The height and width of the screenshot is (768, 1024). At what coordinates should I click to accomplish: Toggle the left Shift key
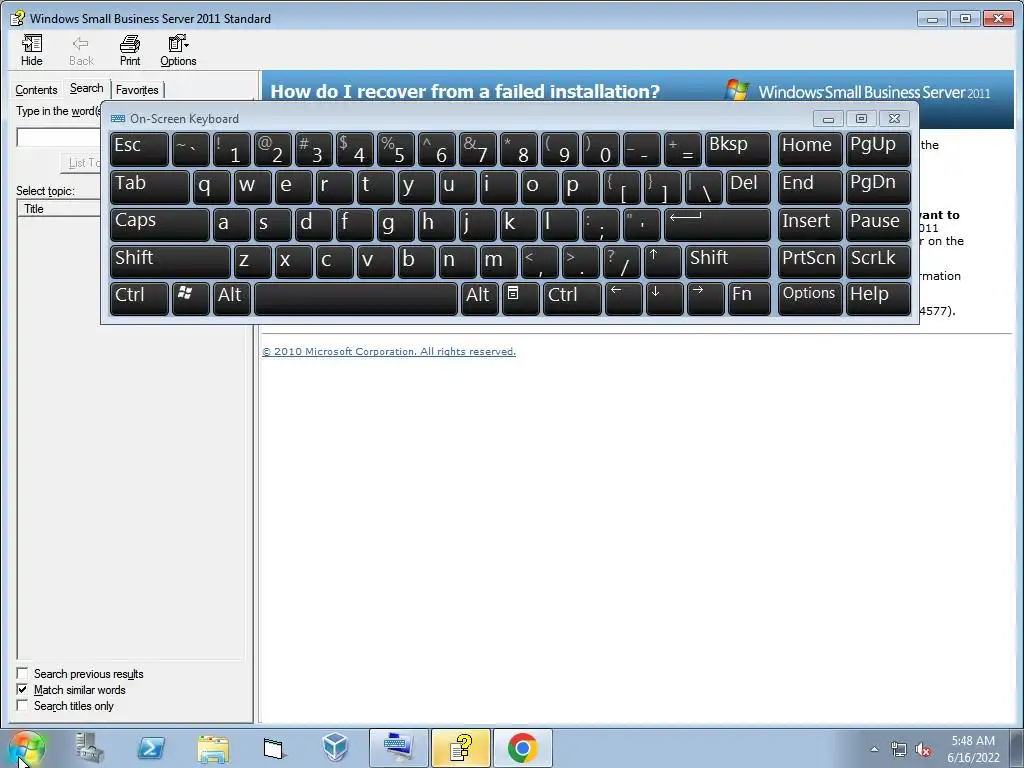(x=170, y=261)
